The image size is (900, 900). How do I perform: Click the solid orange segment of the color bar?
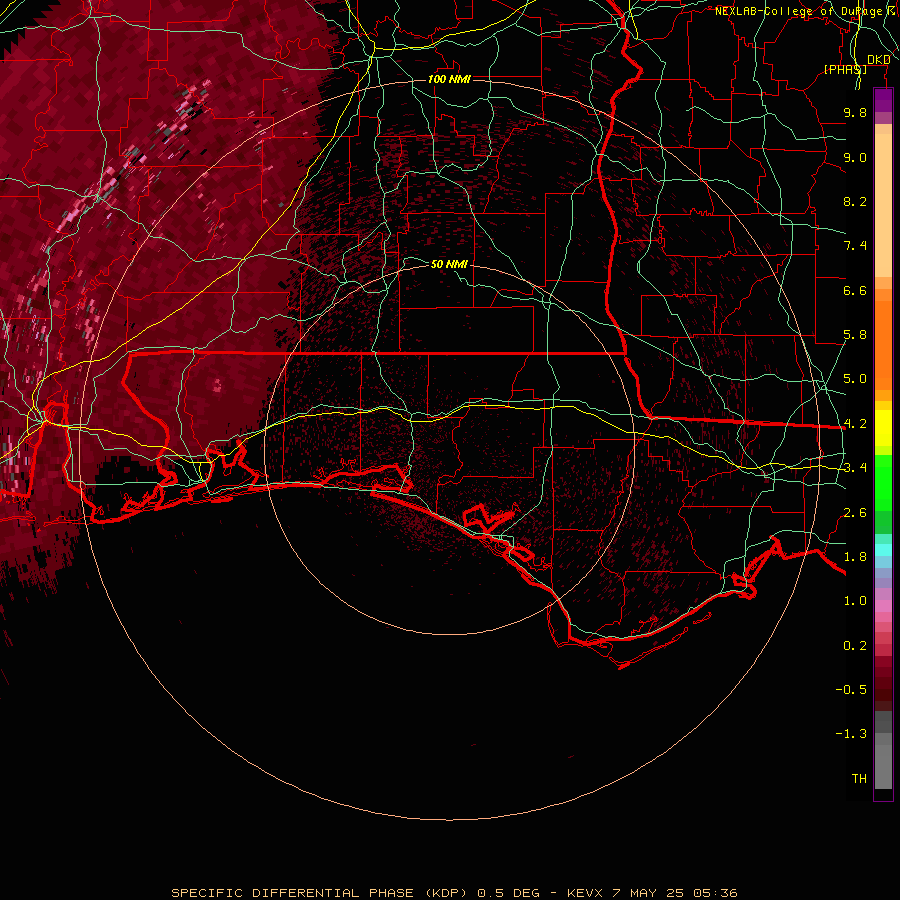883,345
